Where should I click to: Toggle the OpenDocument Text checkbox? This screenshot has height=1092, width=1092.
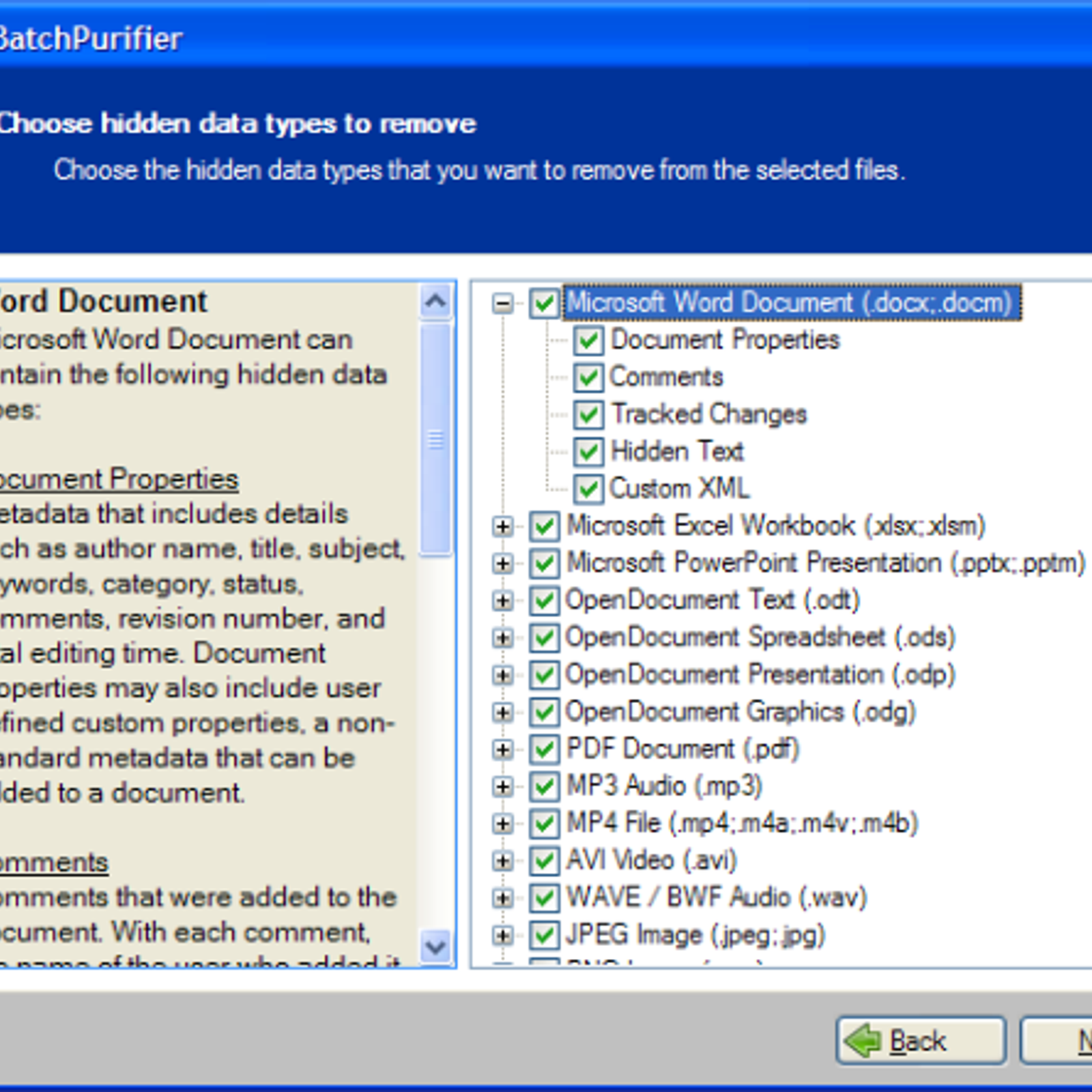coord(545,601)
